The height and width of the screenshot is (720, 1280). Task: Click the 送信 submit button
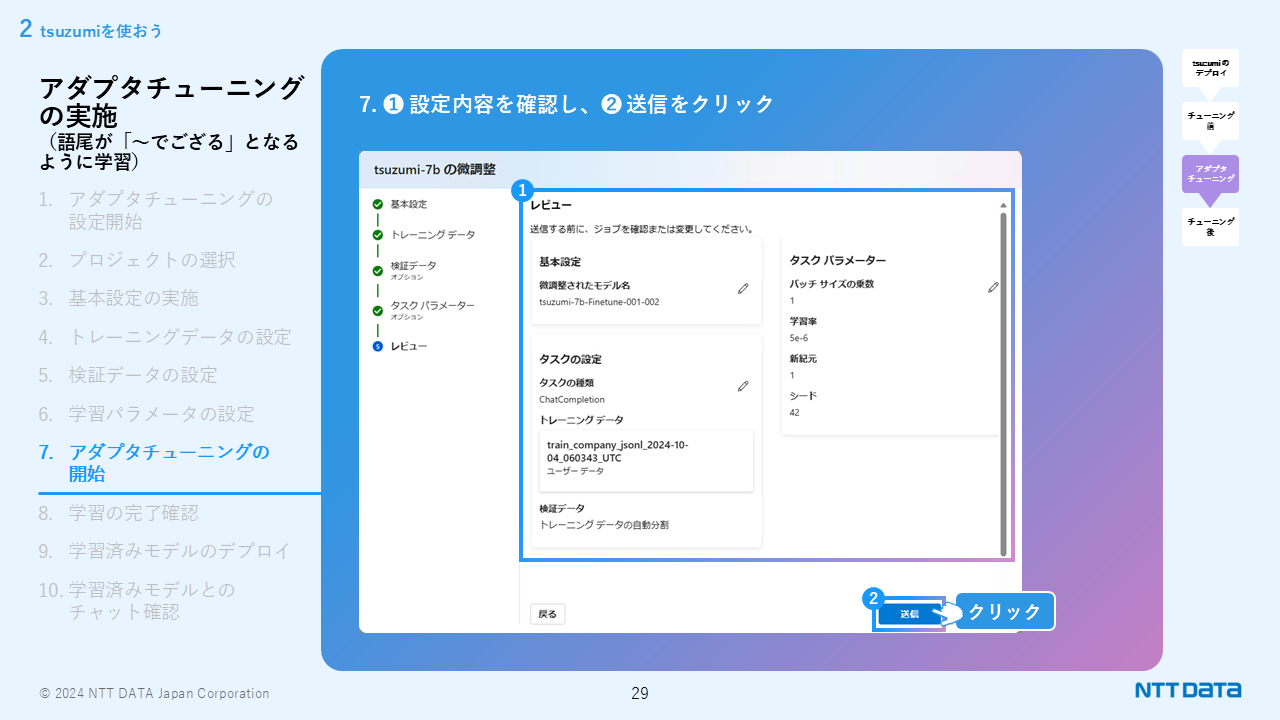click(x=909, y=614)
